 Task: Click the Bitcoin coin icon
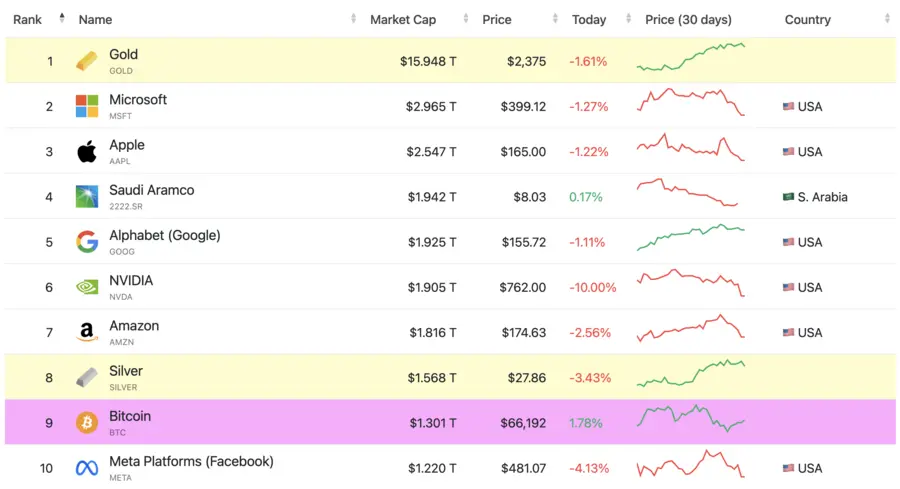[87, 422]
